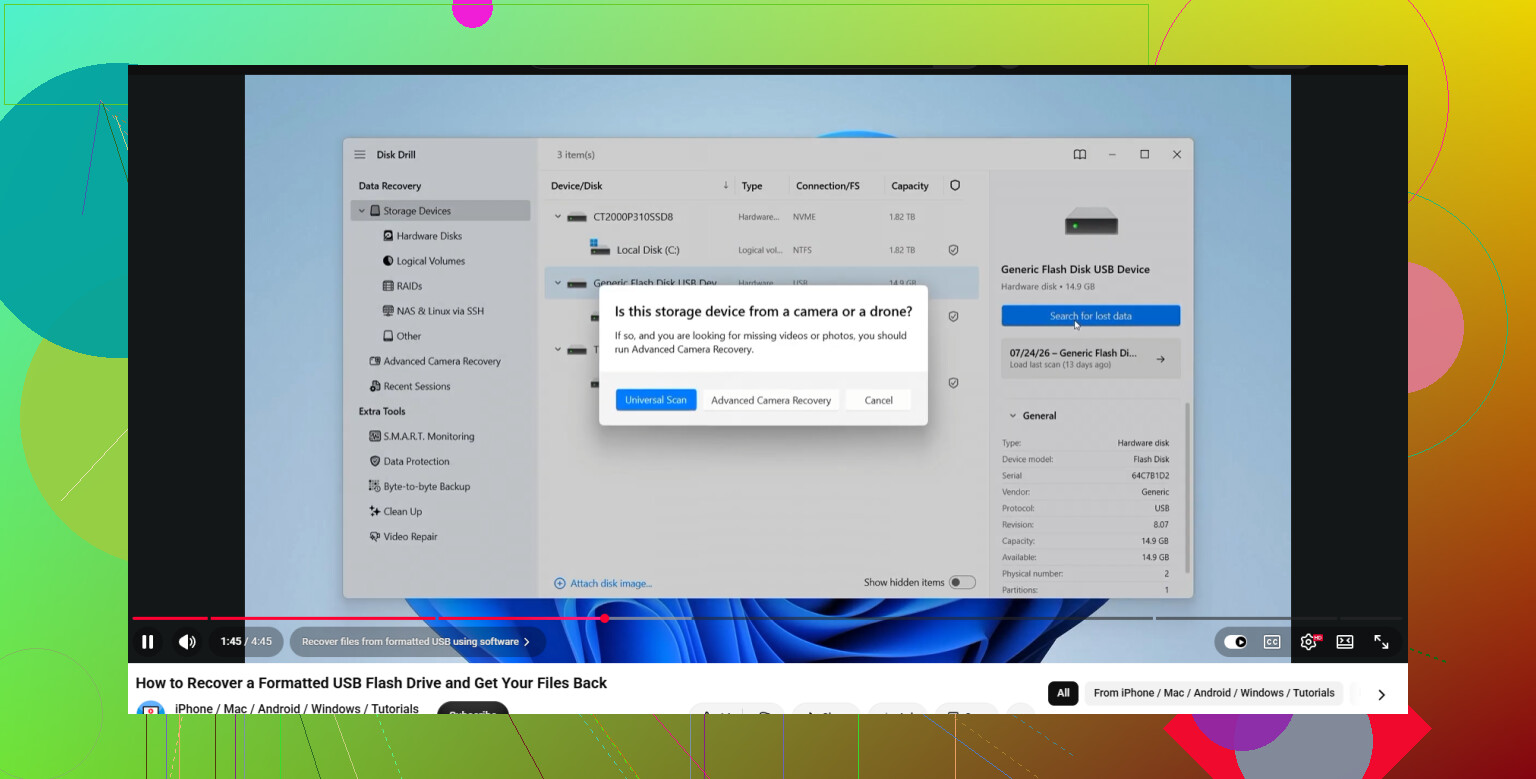Viewport: 1536px width, 779px height.
Task: Open YouTube player settings gear
Action: click(1309, 642)
